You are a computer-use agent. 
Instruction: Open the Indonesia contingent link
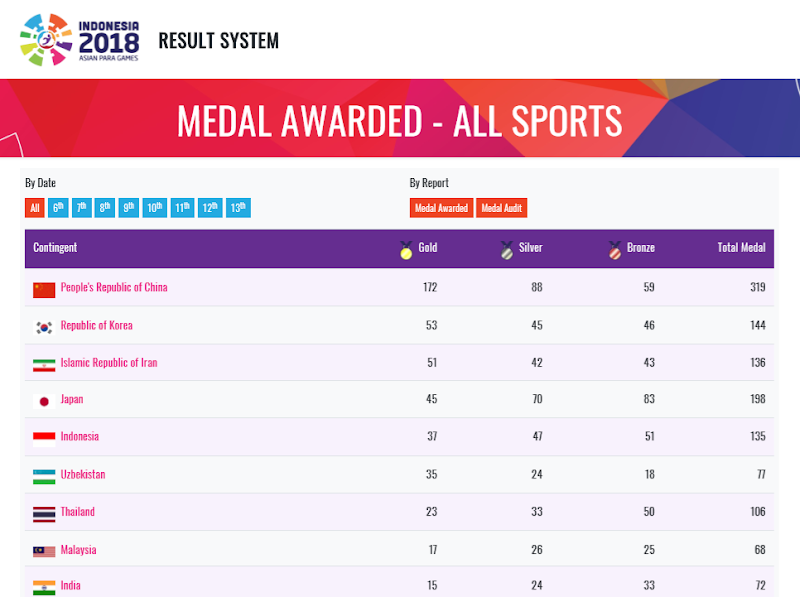pyautogui.click(x=80, y=437)
